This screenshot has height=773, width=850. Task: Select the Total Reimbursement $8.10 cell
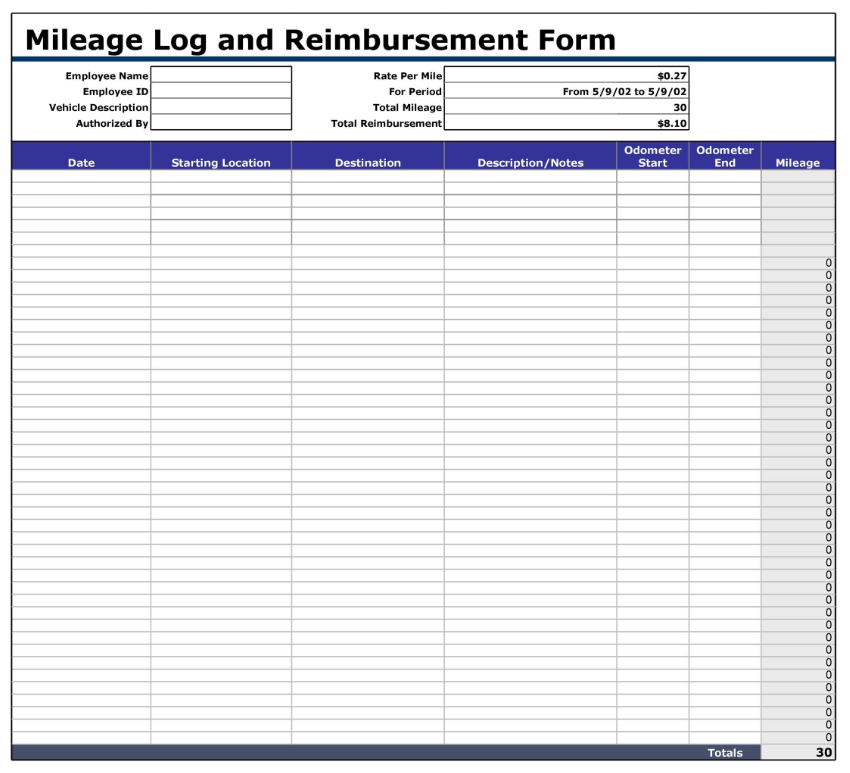pyautogui.click(x=566, y=123)
